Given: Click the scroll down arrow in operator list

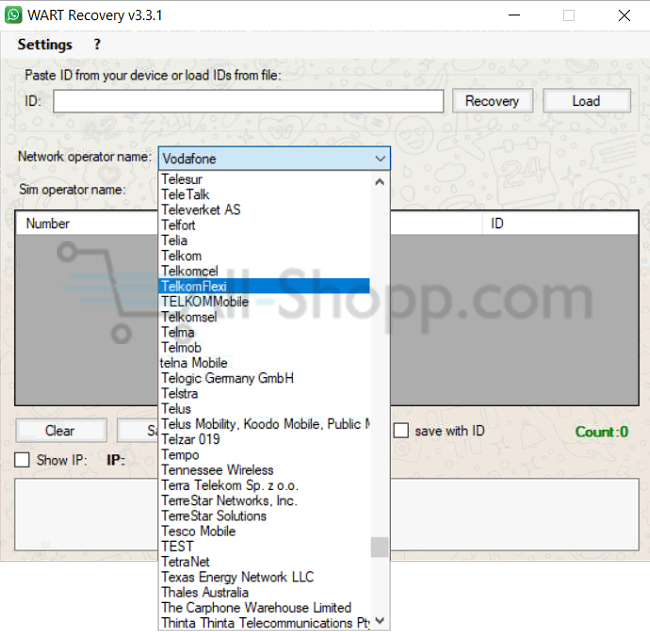Looking at the screenshot, I should pos(379,621).
